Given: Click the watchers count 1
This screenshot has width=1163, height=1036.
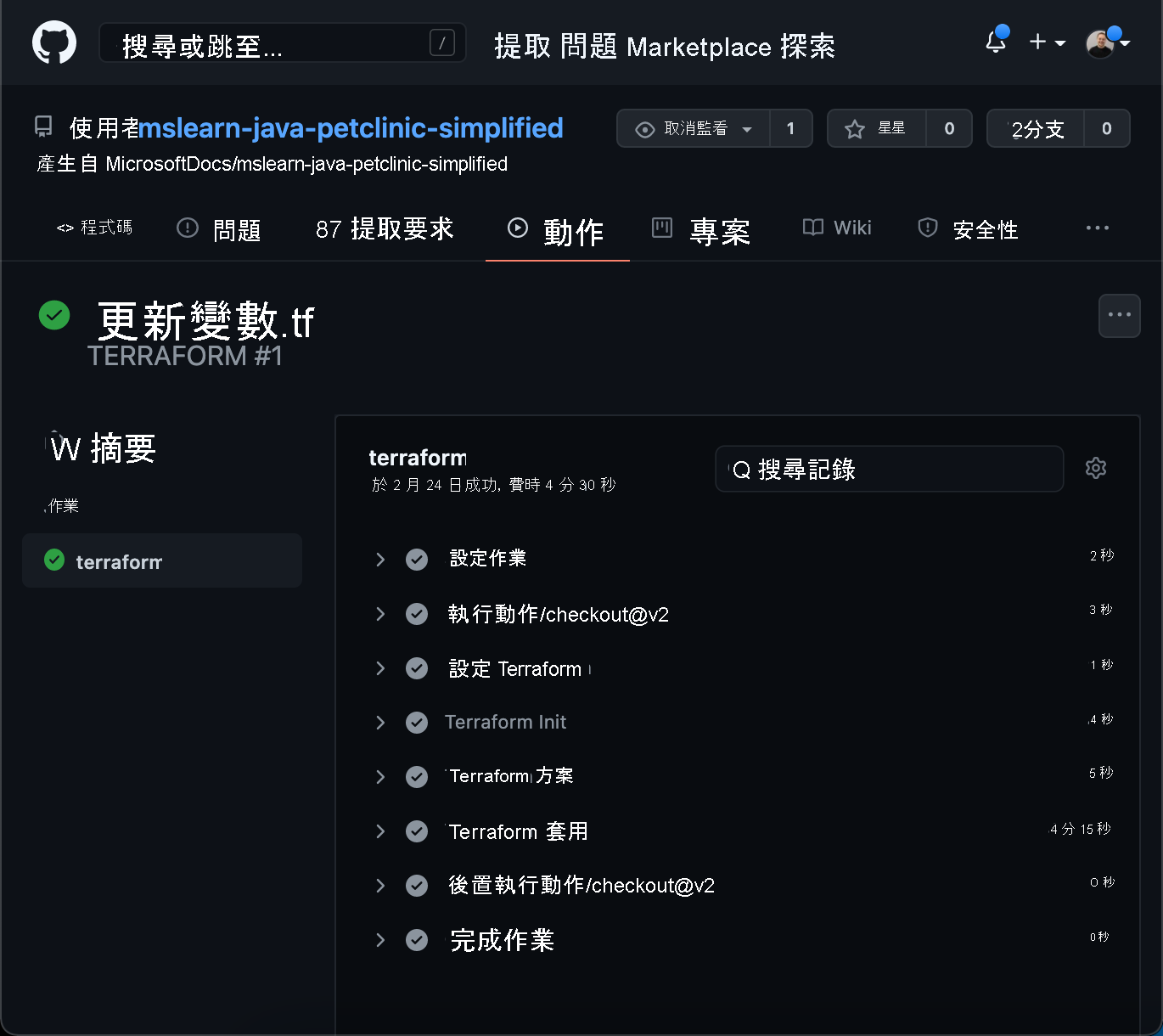Looking at the screenshot, I should (x=791, y=128).
